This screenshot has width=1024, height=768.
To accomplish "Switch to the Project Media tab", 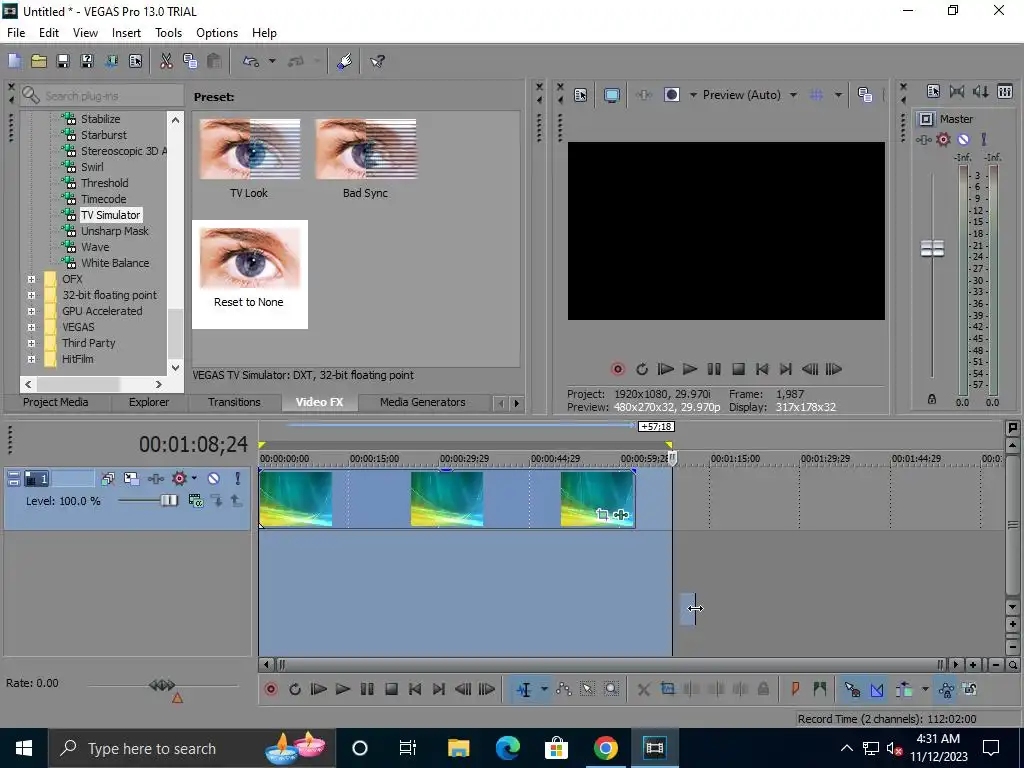I will click(56, 402).
